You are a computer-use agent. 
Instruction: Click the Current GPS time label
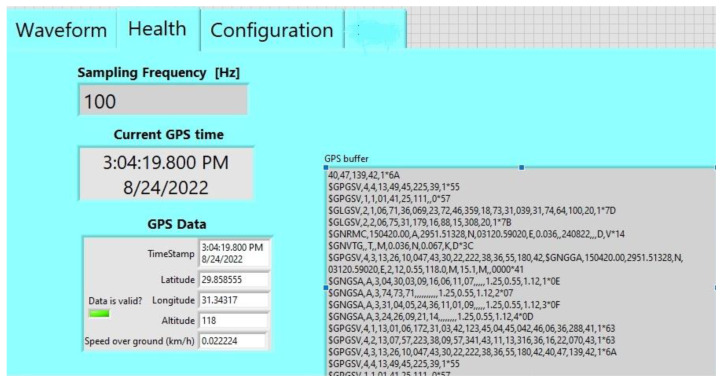point(169,135)
